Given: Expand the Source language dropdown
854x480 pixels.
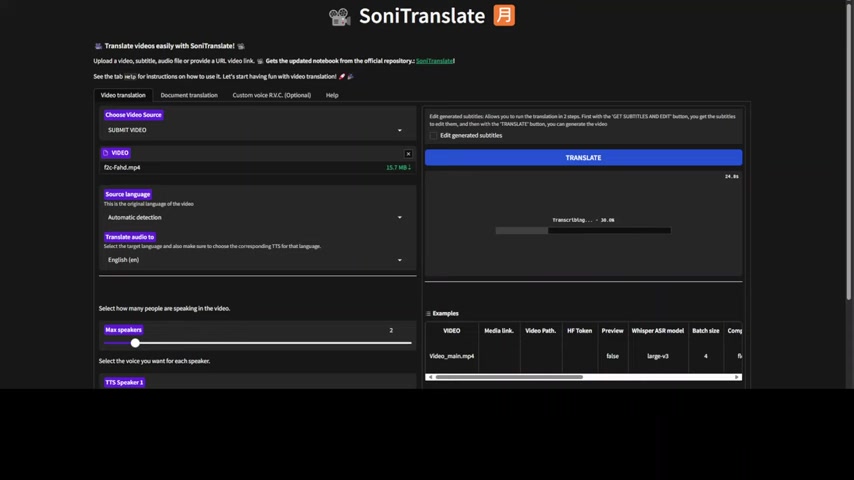Looking at the screenshot, I should 255,217.
